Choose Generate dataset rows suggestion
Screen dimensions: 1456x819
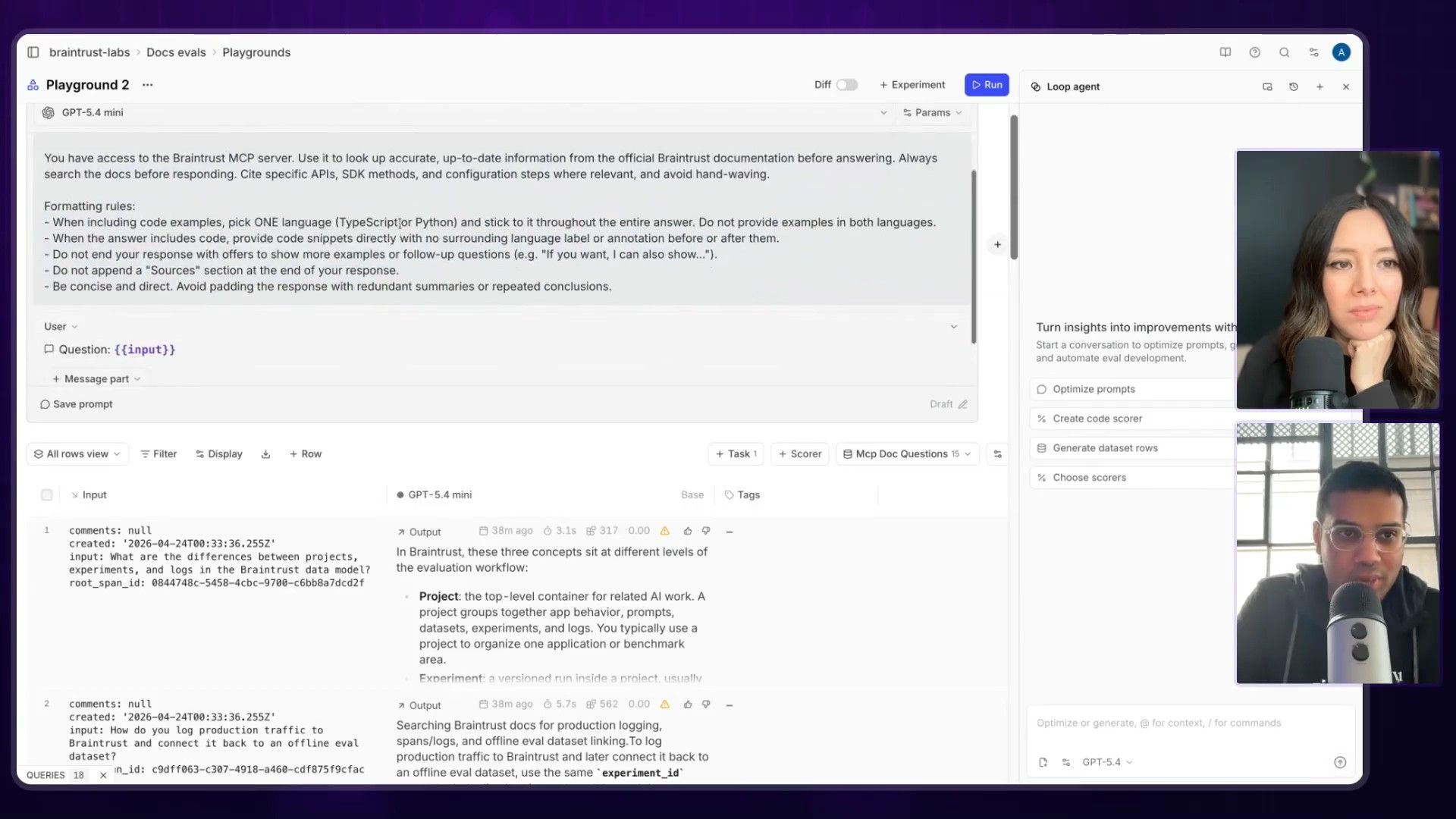click(1133, 448)
